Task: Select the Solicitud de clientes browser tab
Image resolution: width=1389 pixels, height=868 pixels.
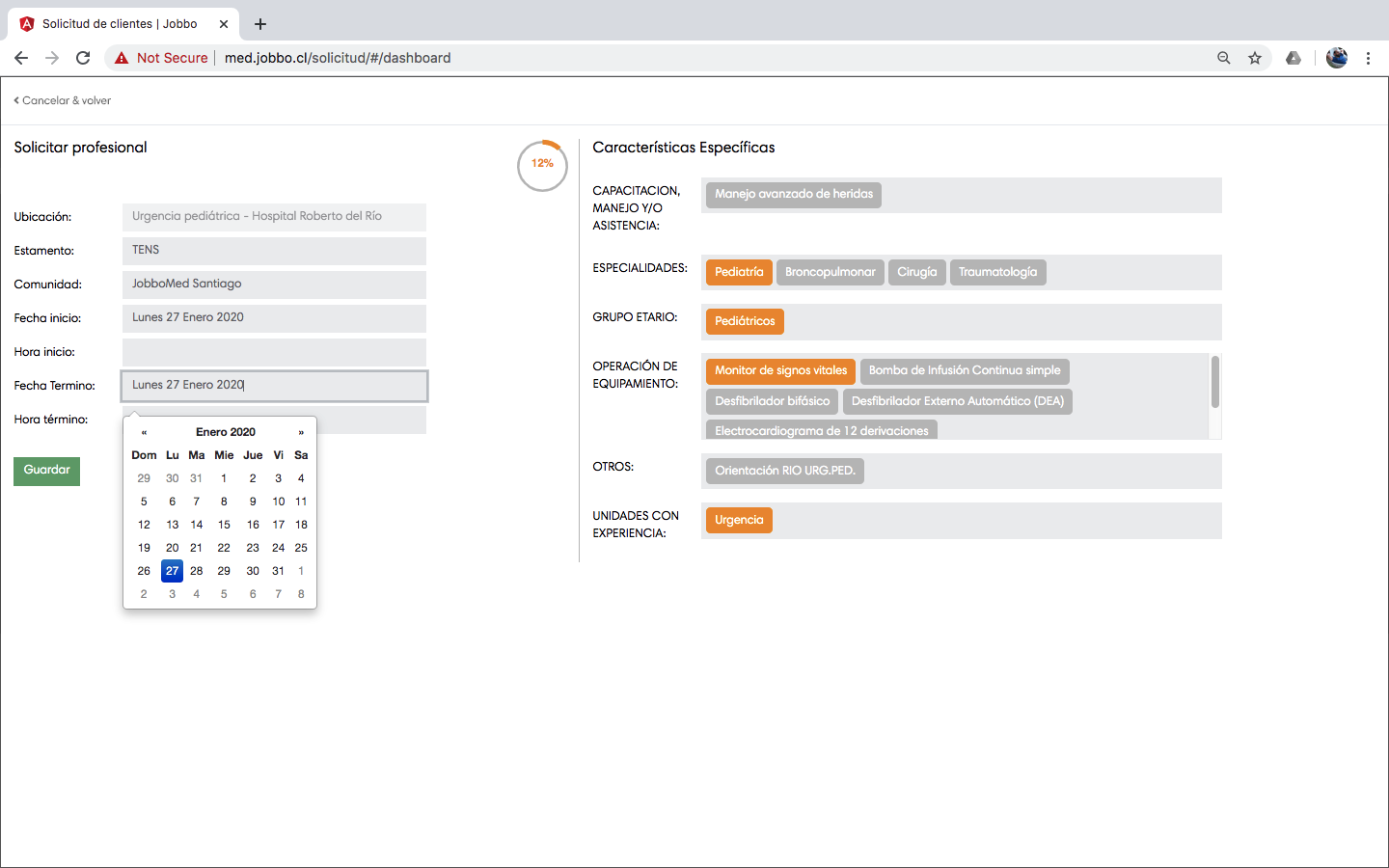Action: (120, 24)
